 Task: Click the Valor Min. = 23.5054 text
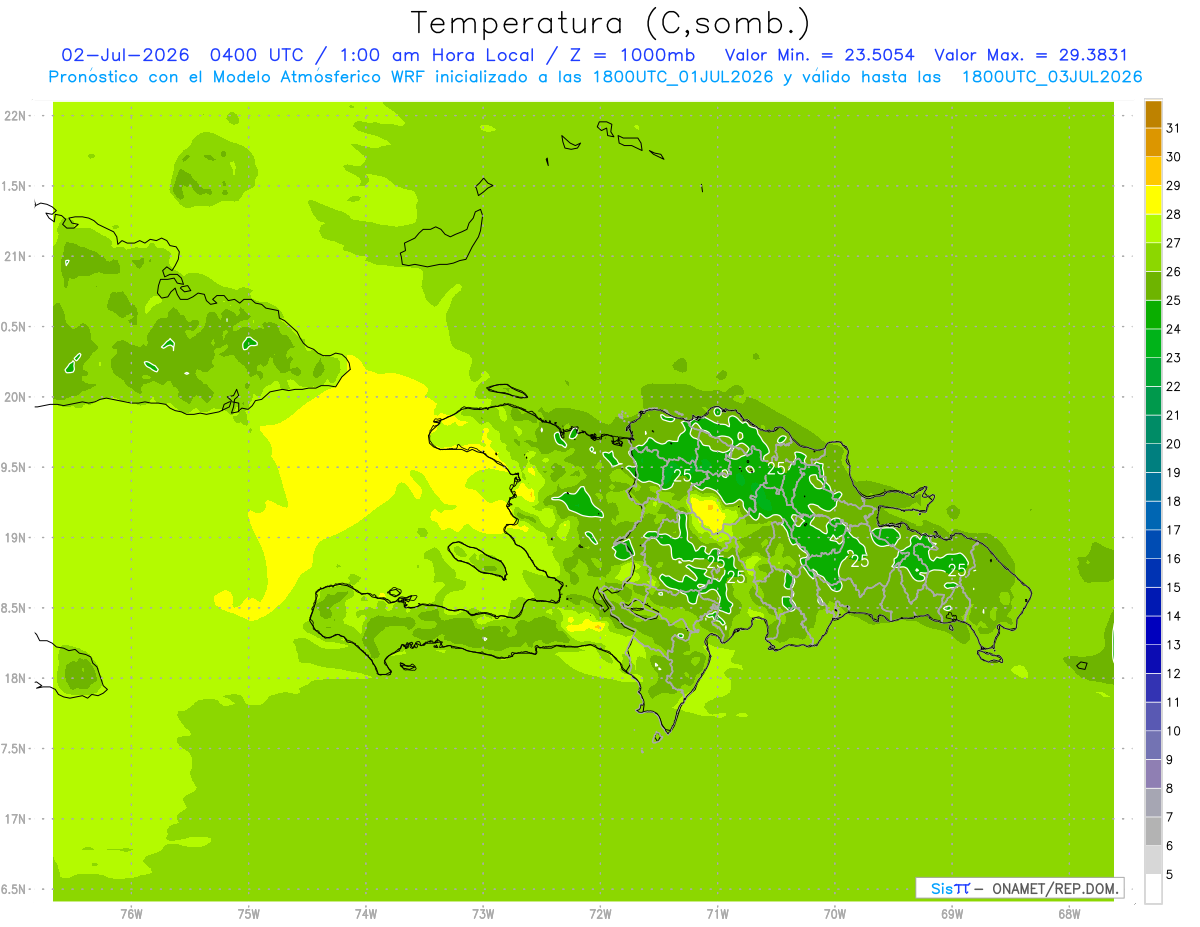(x=819, y=55)
